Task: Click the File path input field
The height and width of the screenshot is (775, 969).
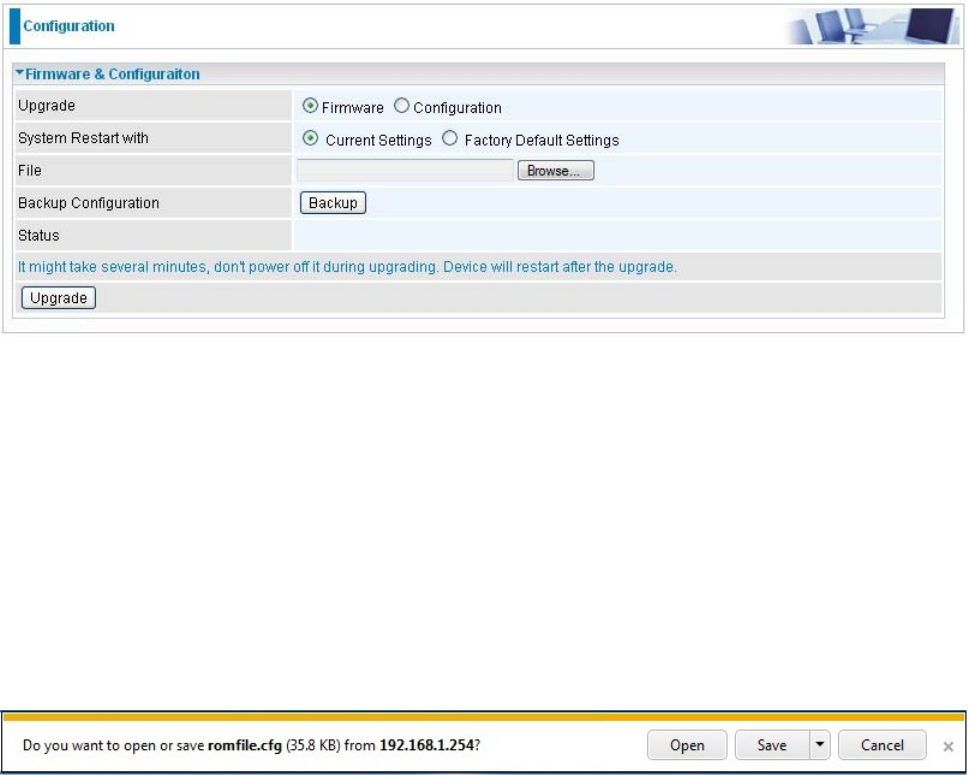Action: (x=405, y=171)
